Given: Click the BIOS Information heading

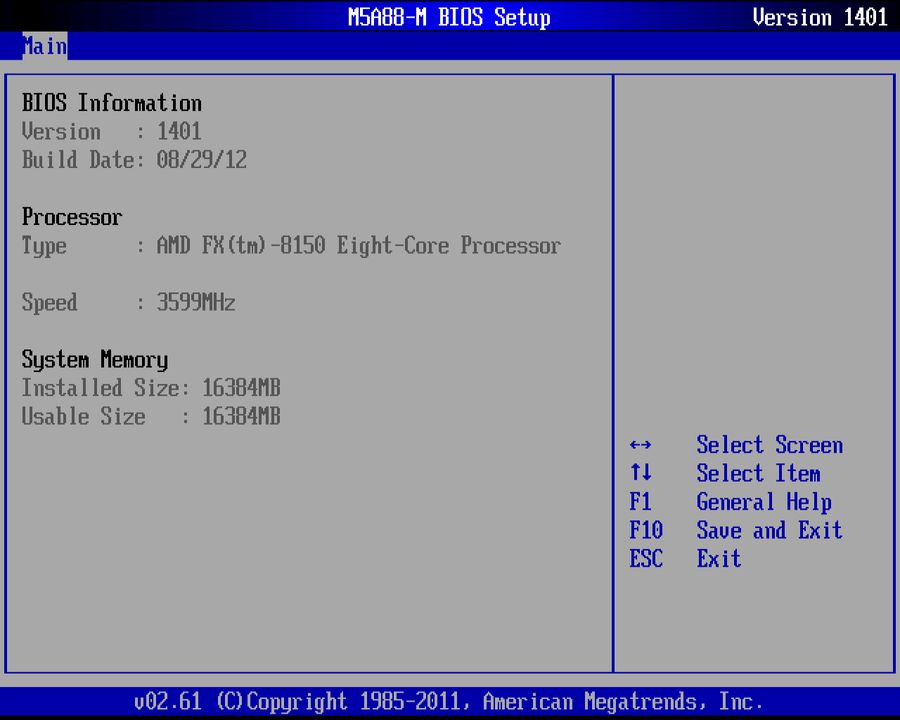Looking at the screenshot, I should [112, 103].
